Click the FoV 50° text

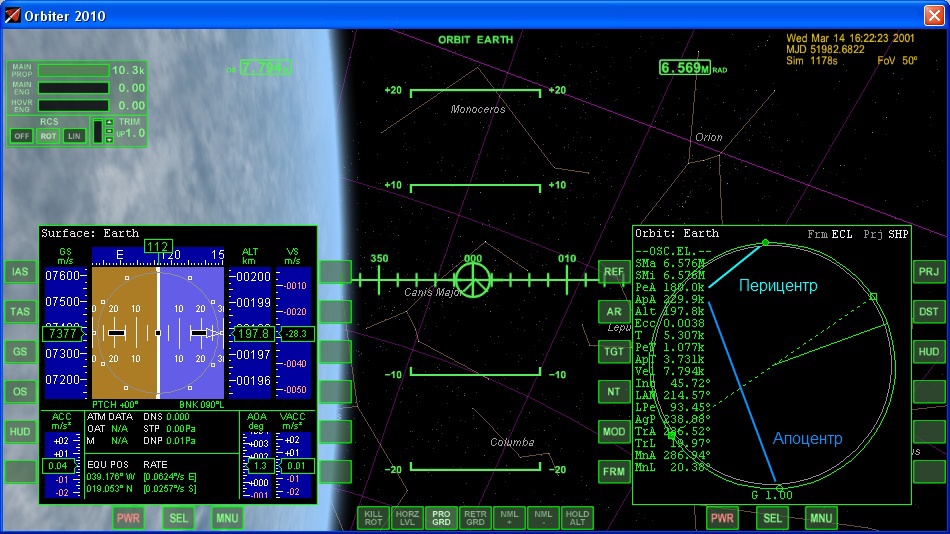897,61
